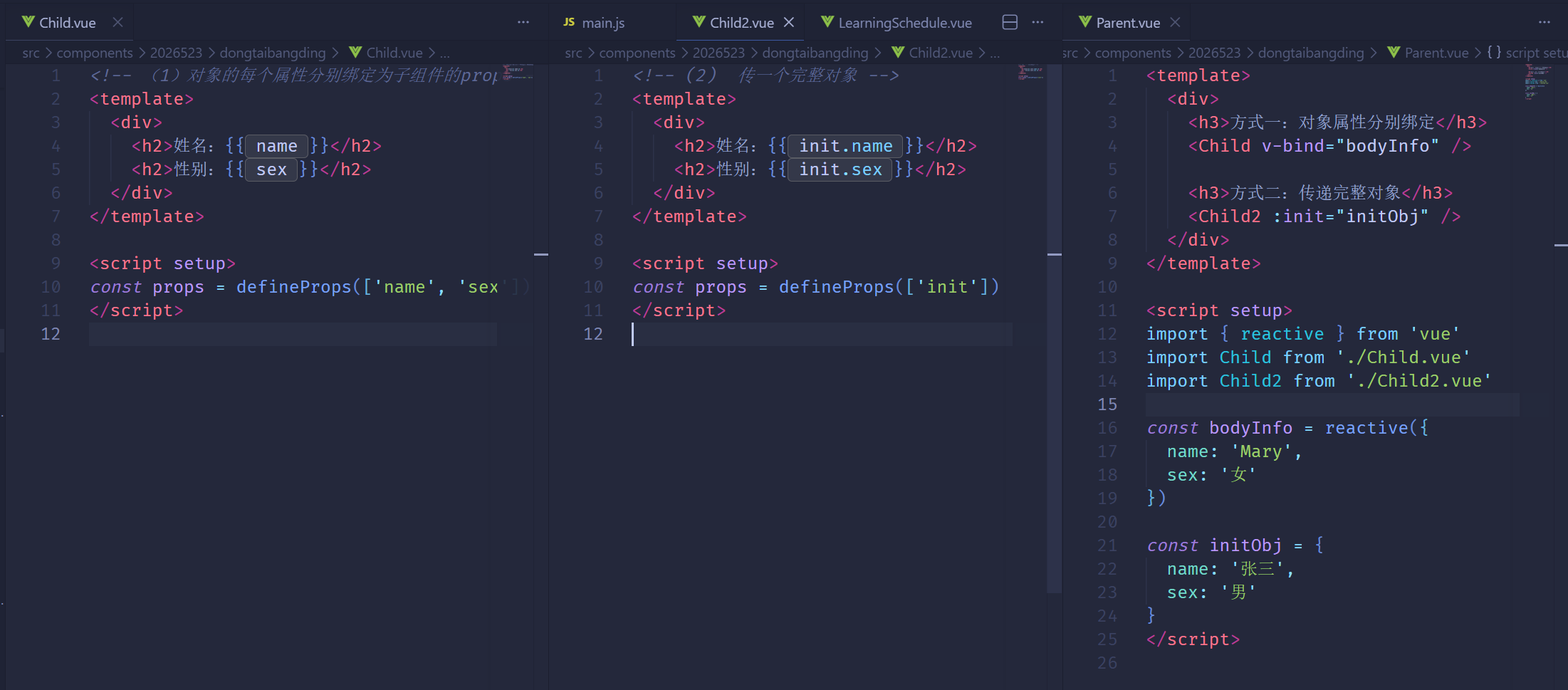The width and height of the screenshot is (1568, 690).
Task: Click defineProps(['init']) in Child2.vue
Action: click(889, 287)
